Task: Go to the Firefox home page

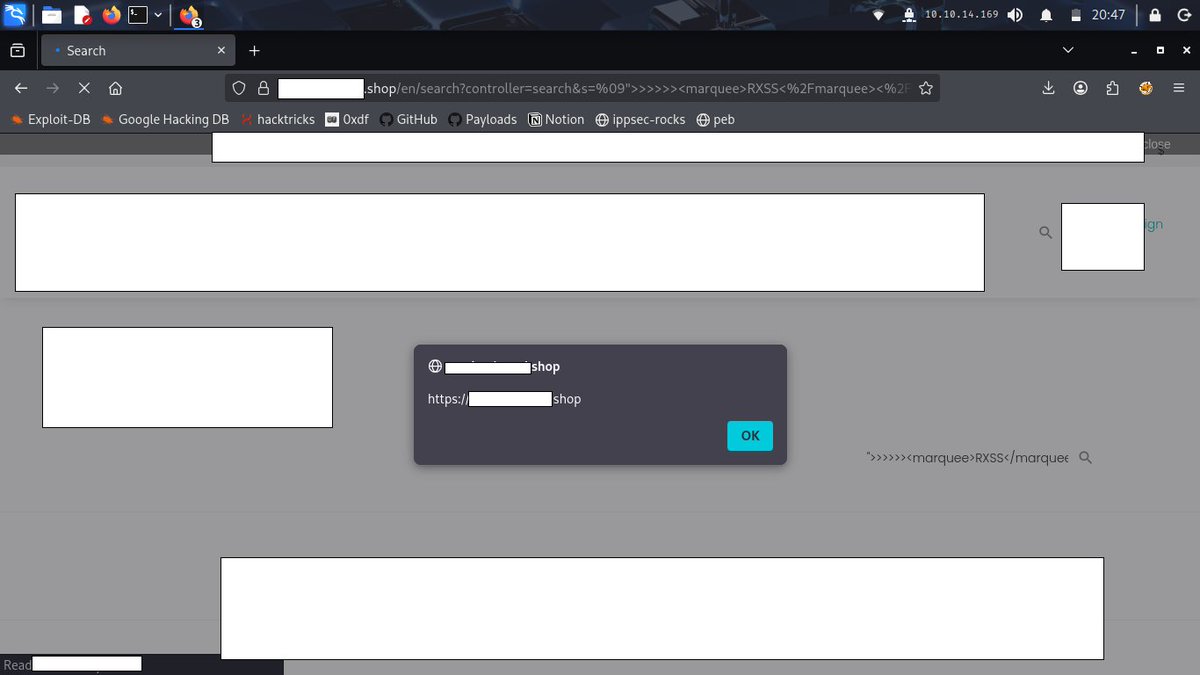Action: coord(115,88)
